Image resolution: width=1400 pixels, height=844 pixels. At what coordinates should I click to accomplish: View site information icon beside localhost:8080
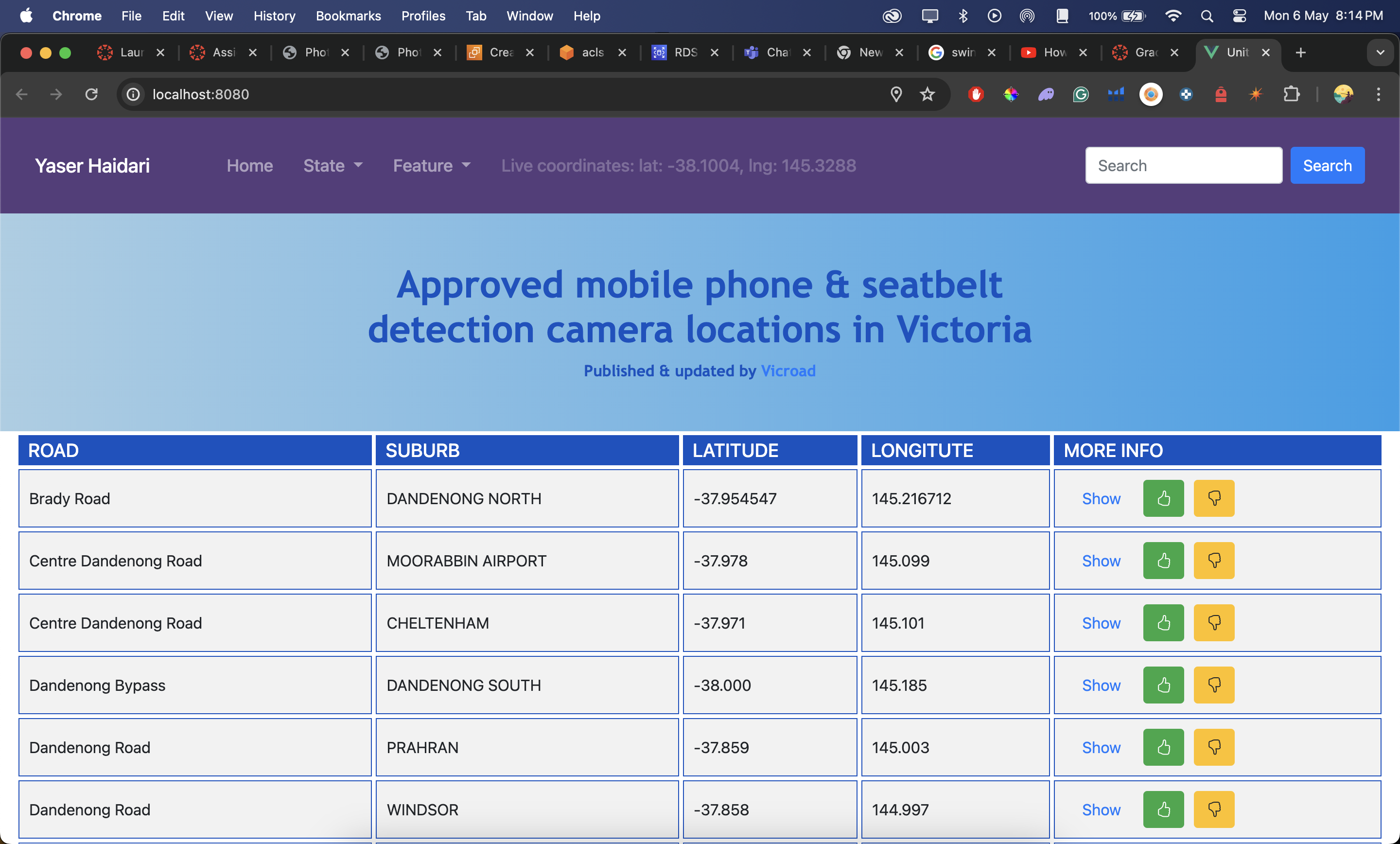[x=133, y=94]
